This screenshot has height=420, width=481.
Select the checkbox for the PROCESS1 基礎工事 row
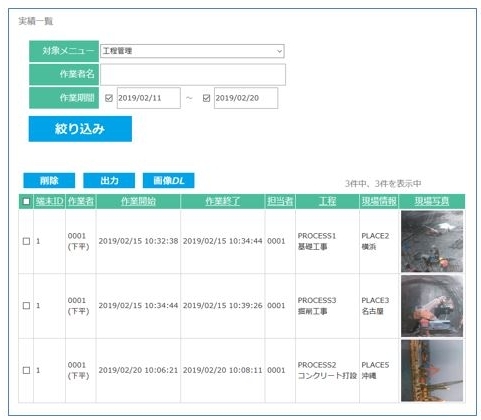tap(26, 241)
